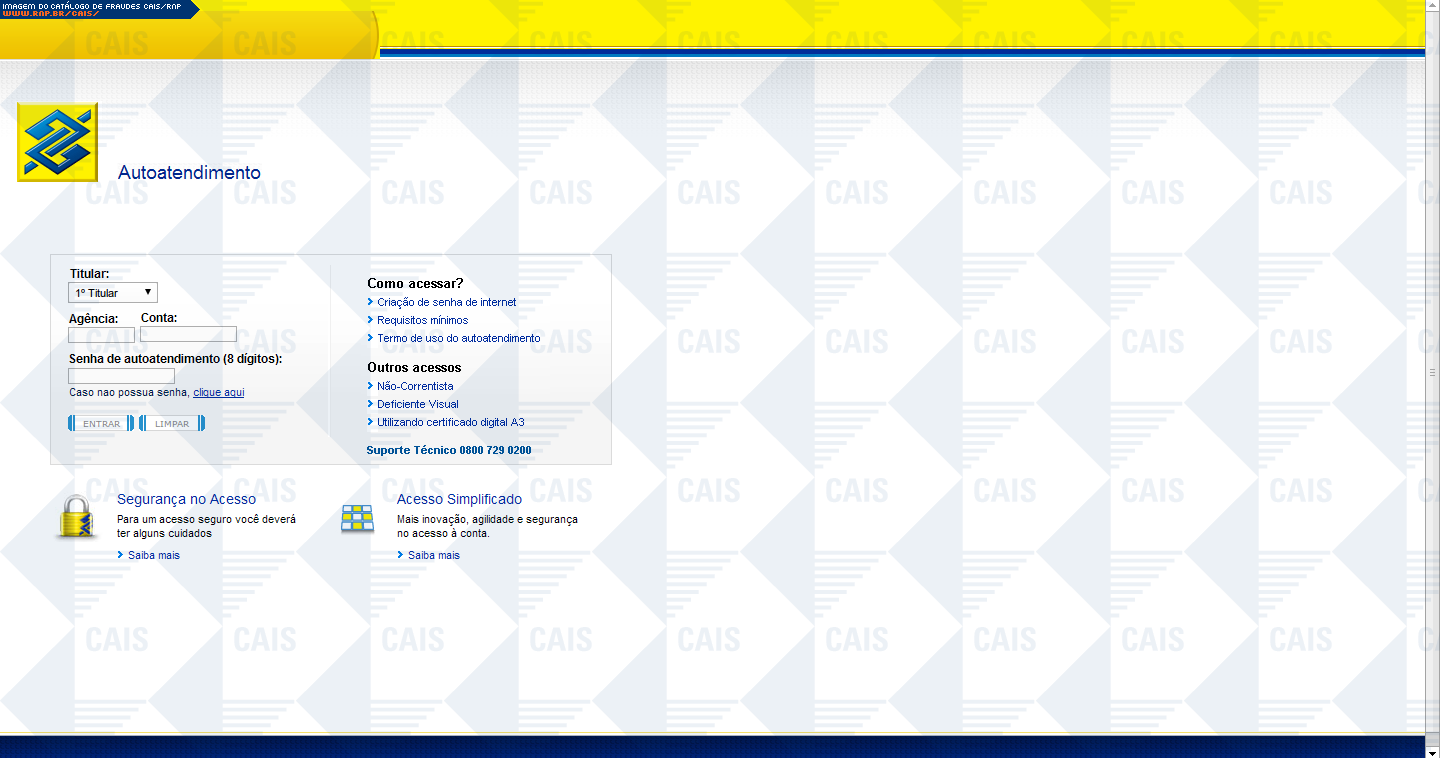Click the Acesso Simplificado keypad icon
This screenshot has height=758, width=1440.
357,518
